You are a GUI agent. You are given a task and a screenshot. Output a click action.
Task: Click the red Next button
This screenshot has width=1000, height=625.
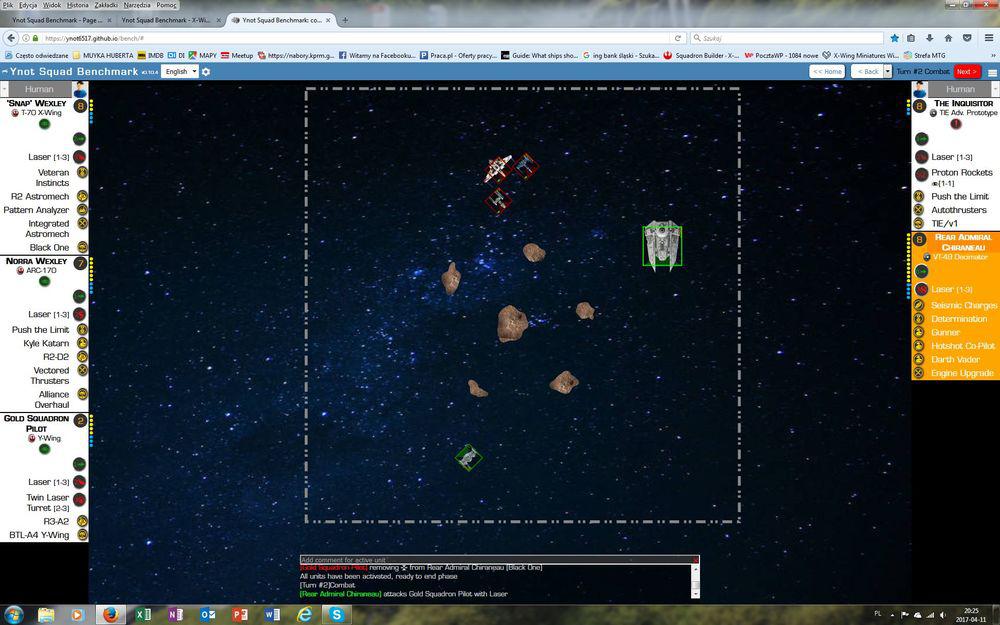[x=966, y=72]
